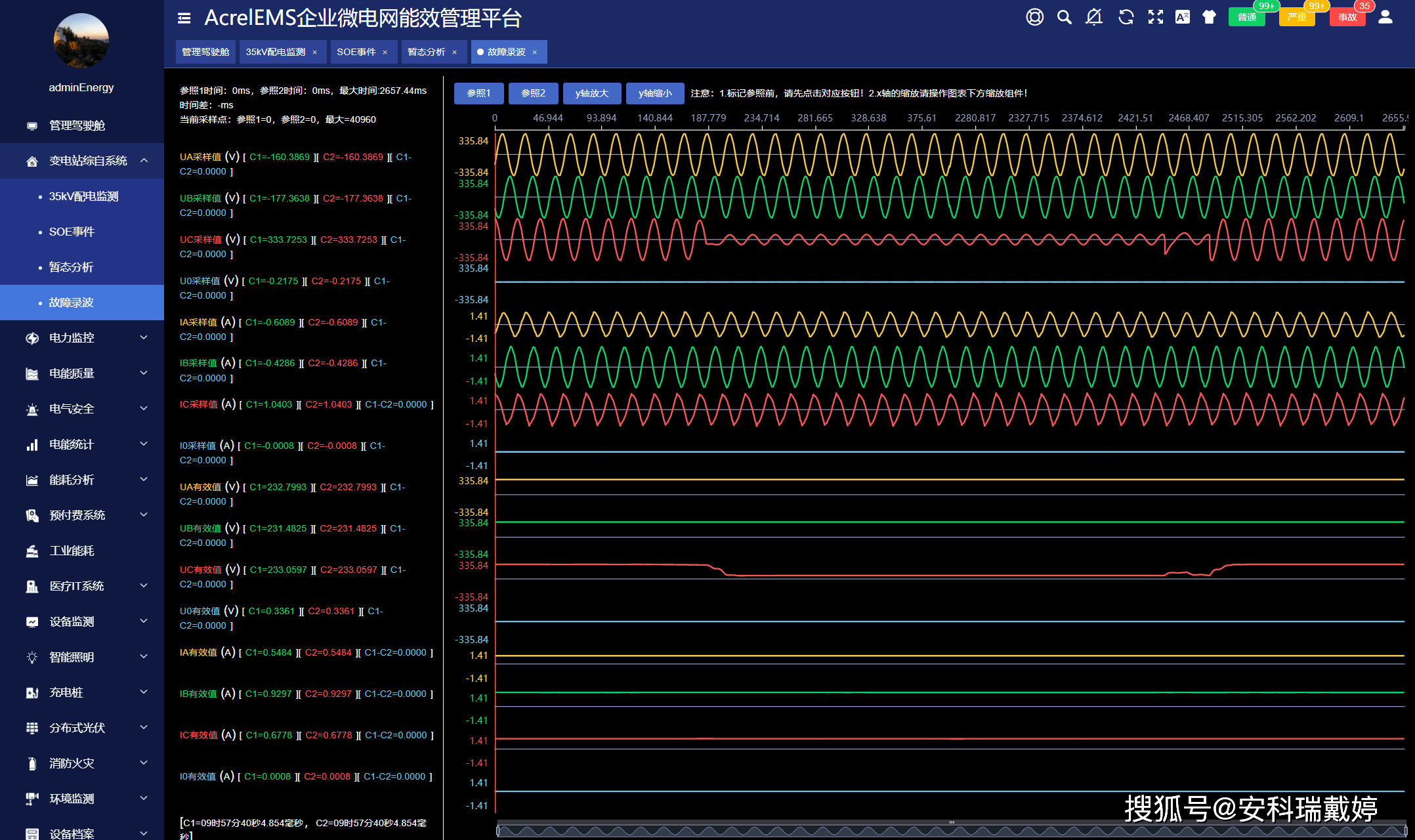
Task: Expand 电能统计 menu chevron
Action: click(x=144, y=444)
